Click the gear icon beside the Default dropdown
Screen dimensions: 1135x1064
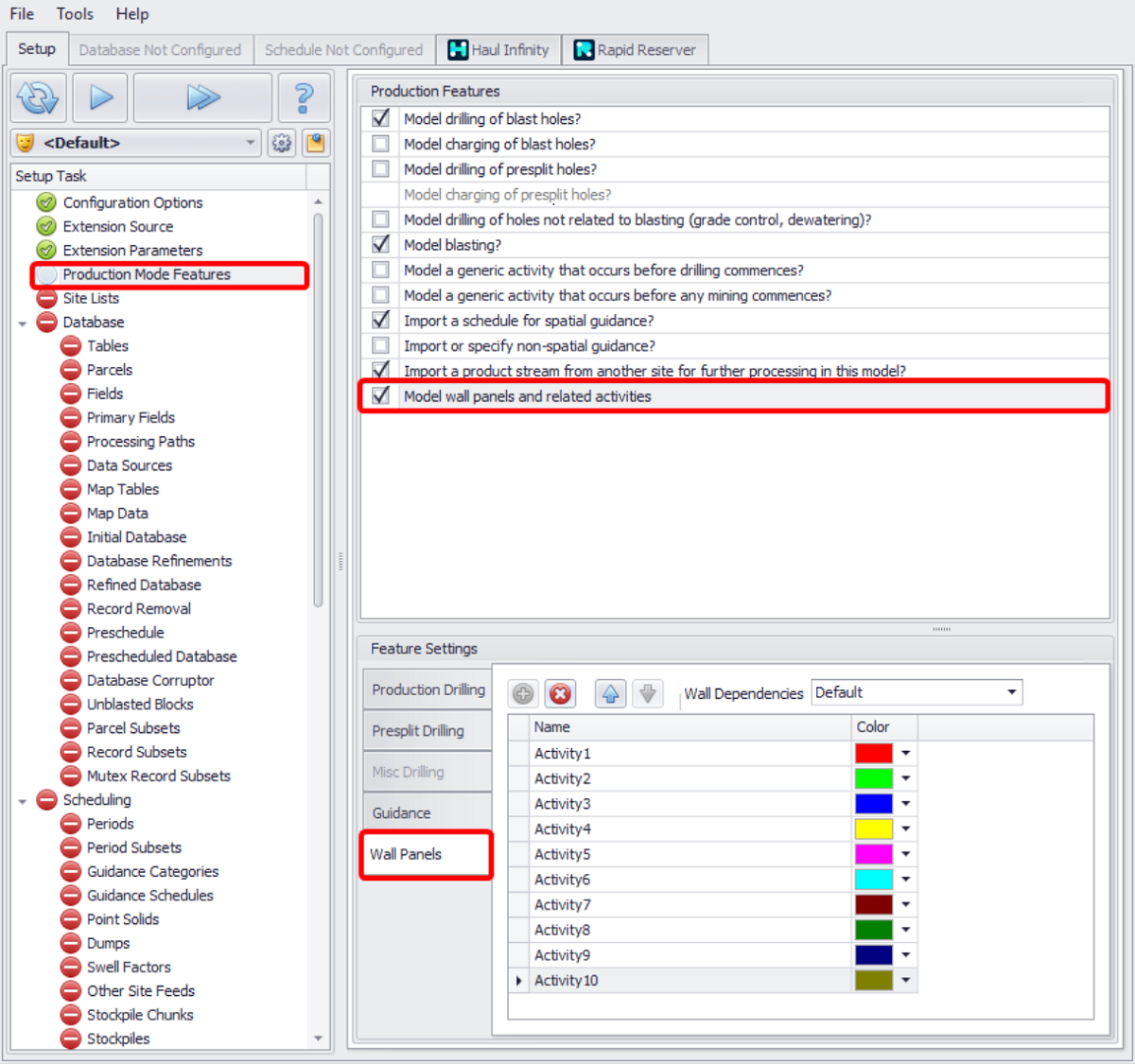282,143
